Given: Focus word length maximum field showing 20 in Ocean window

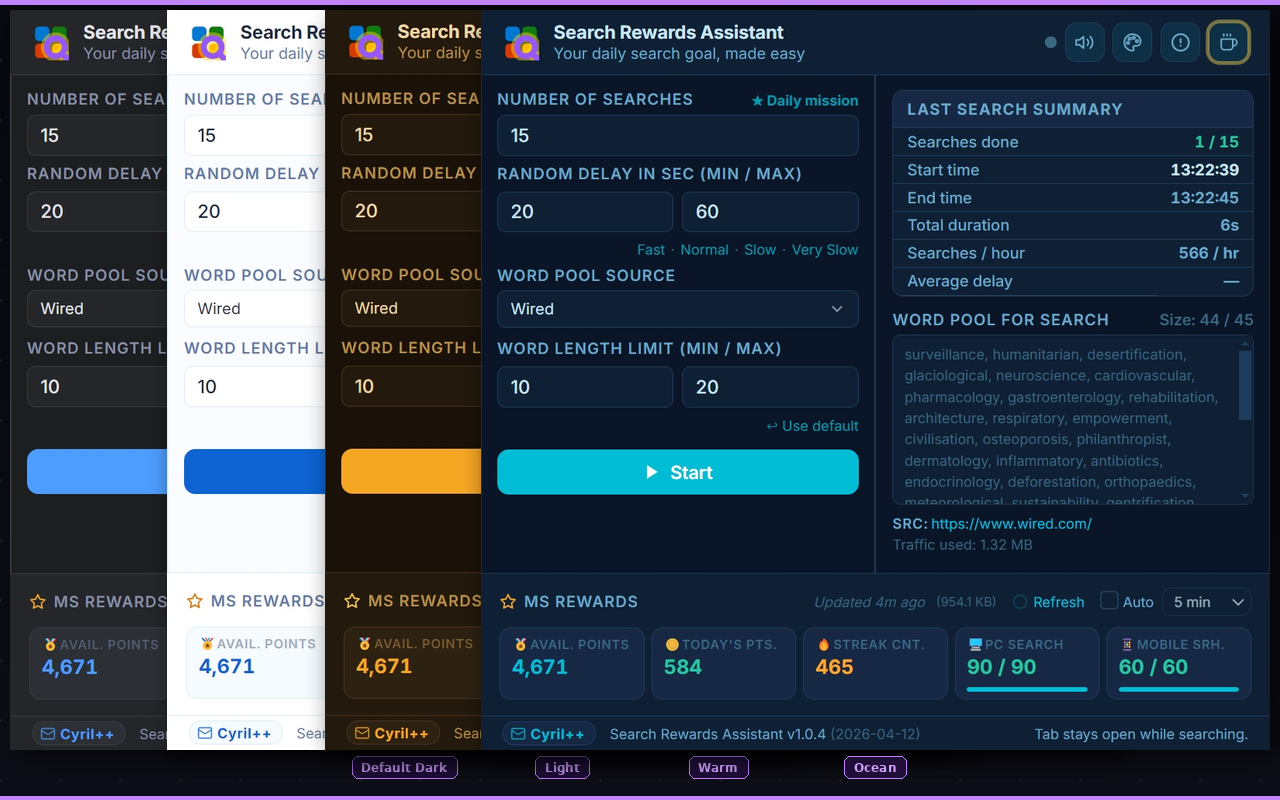Looking at the screenshot, I should pos(770,387).
